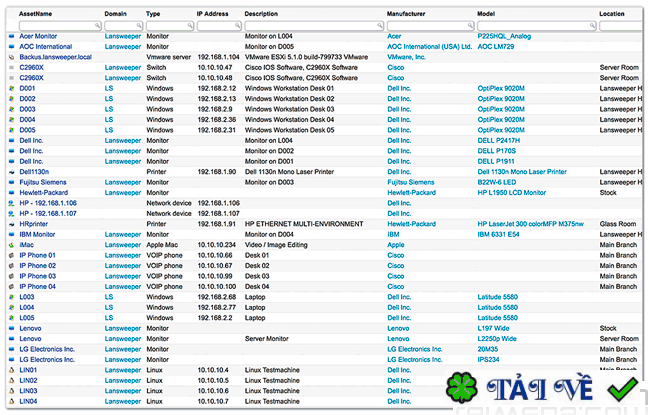The image size is (650, 415).
Task: Click the VOIP phone icon beside IP Phone 03
Action: tap(12, 276)
